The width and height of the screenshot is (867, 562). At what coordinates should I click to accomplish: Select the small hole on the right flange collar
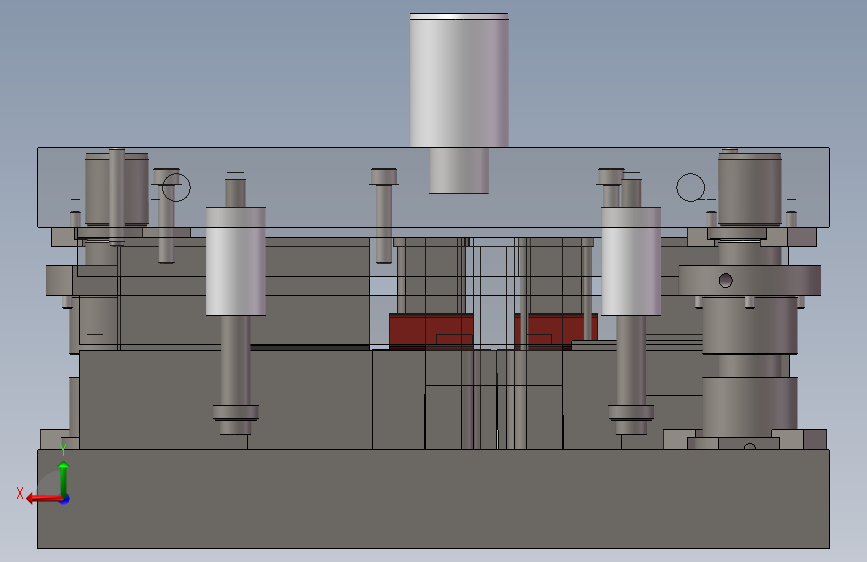[725, 280]
